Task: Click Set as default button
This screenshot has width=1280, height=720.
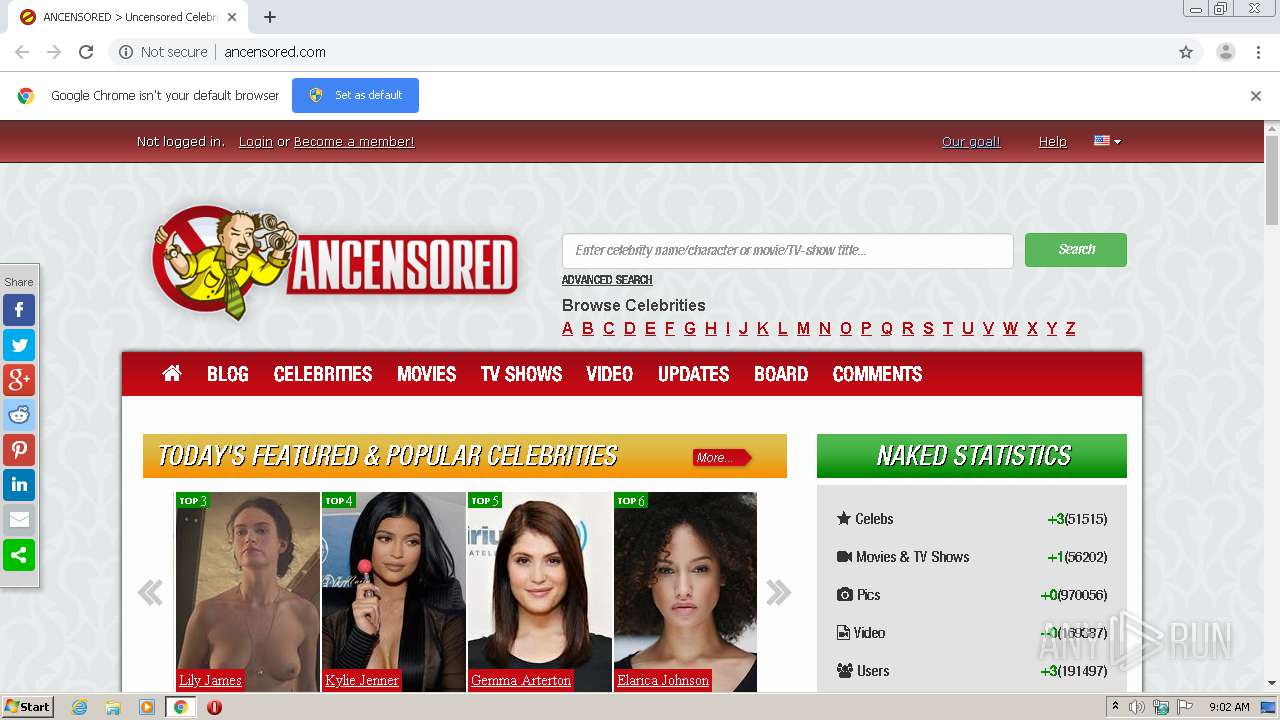Action: [355, 95]
